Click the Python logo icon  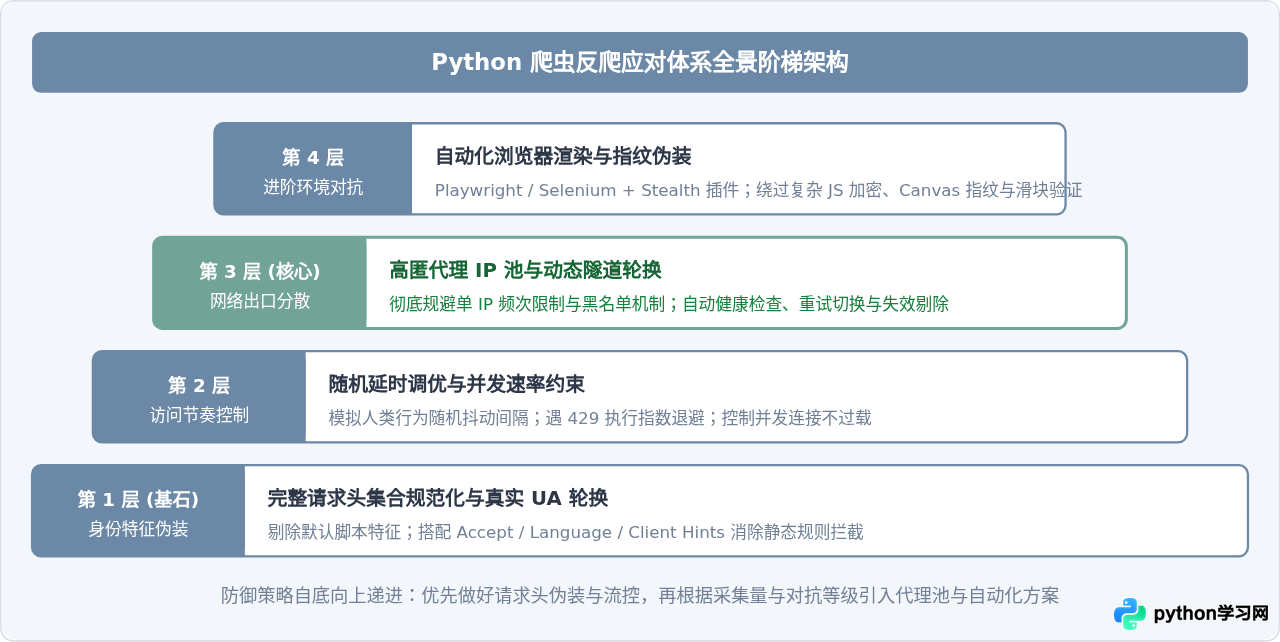click(x=1130, y=613)
